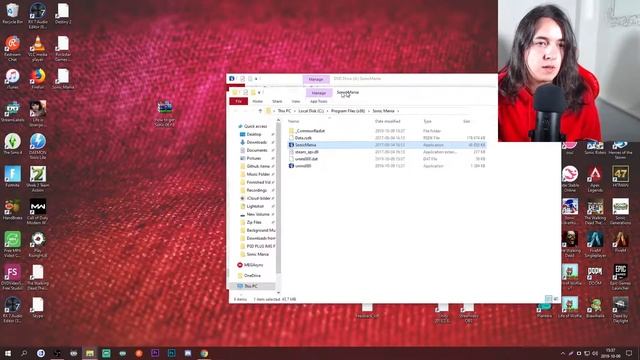Open The Sims 4 desktop icon
640x360 pixels.
(12, 144)
